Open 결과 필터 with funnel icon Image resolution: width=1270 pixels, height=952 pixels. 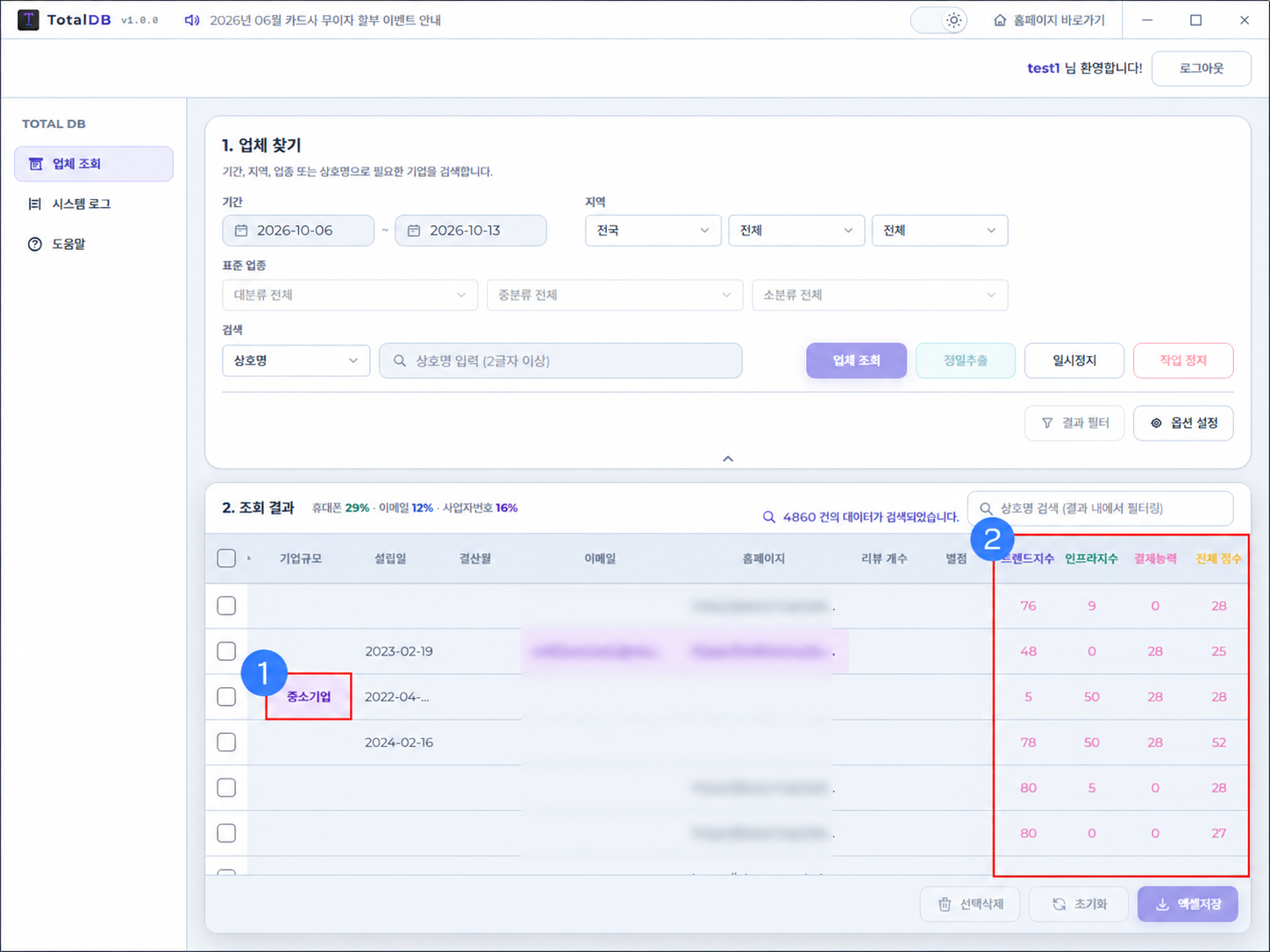[1074, 423]
